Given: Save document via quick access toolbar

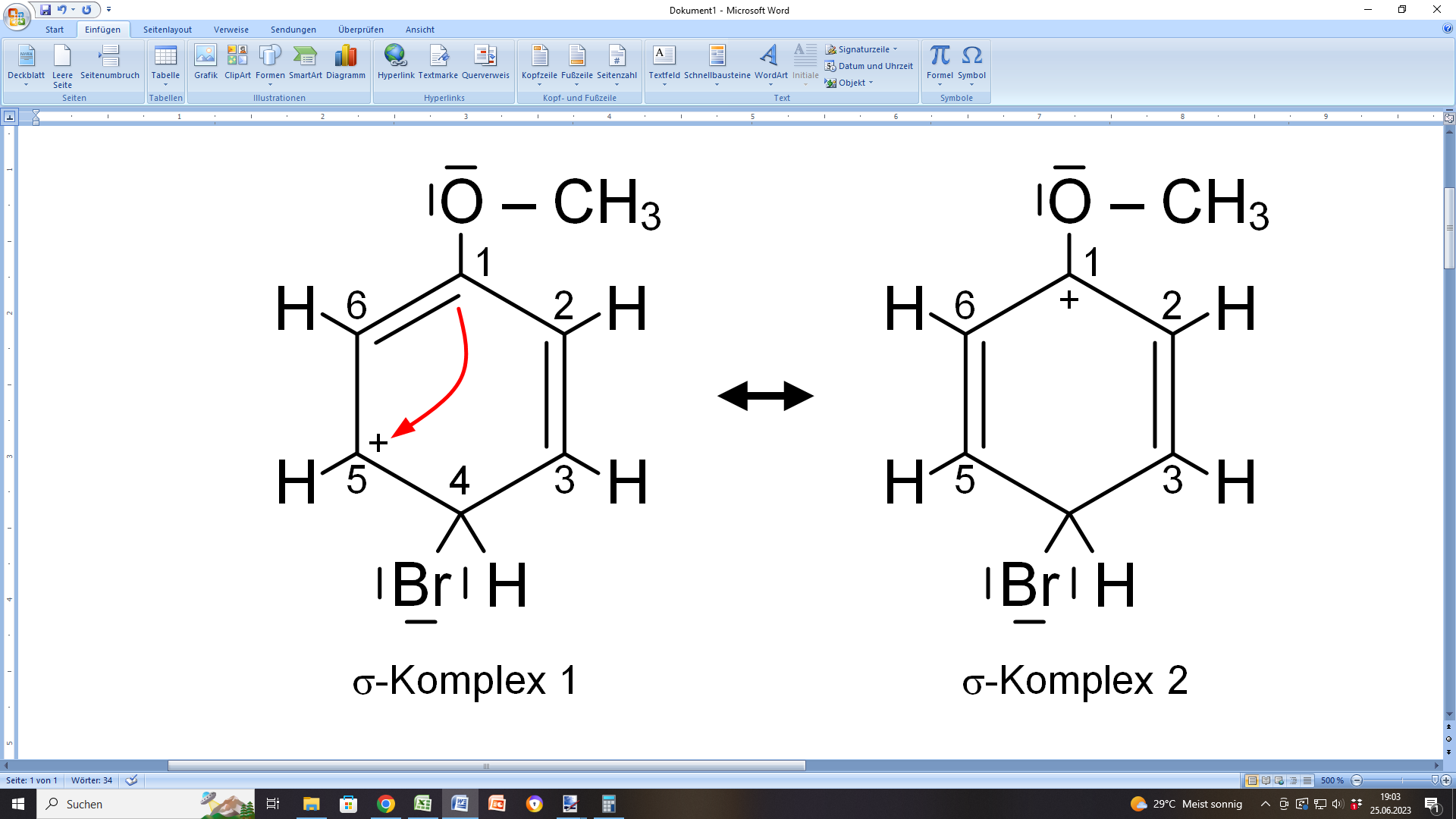Looking at the screenshot, I should [x=45, y=10].
